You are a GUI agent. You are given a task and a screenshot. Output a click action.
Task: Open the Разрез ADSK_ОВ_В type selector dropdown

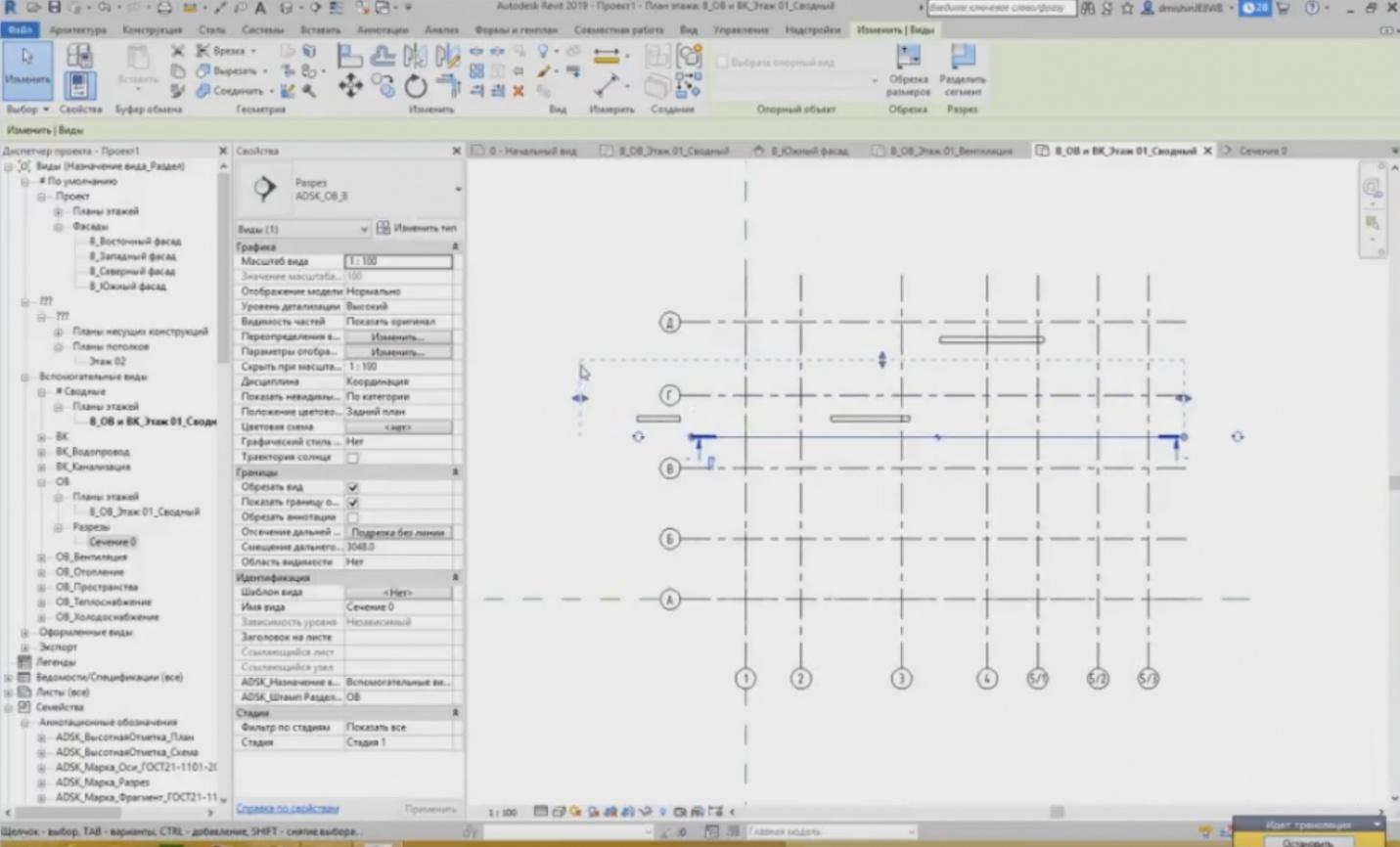[457, 189]
